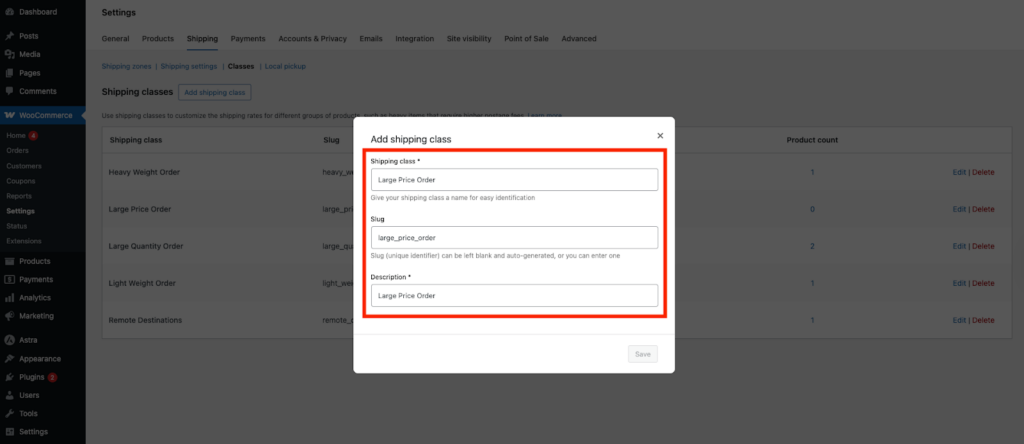Click the Learn more link
This screenshot has width=1024, height=444.
(545, 116)
